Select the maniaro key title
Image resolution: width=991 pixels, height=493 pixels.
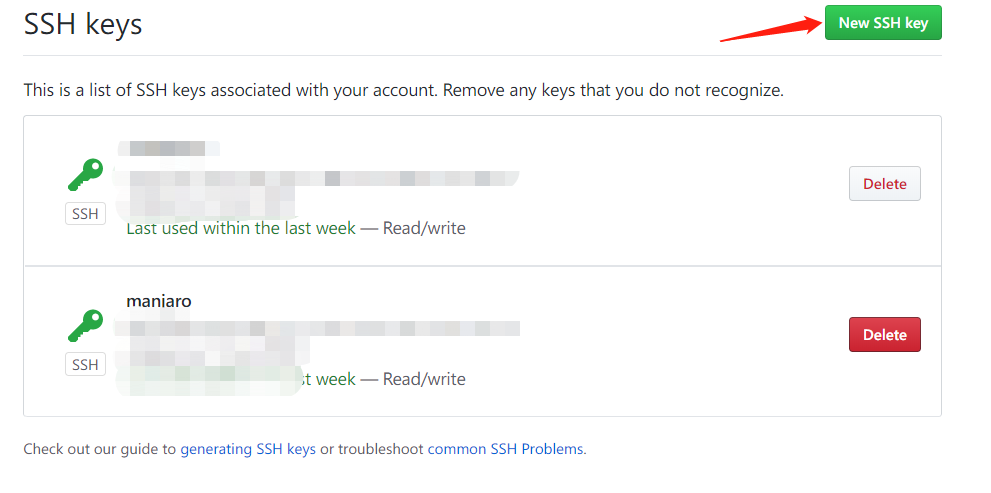[159, 301]
